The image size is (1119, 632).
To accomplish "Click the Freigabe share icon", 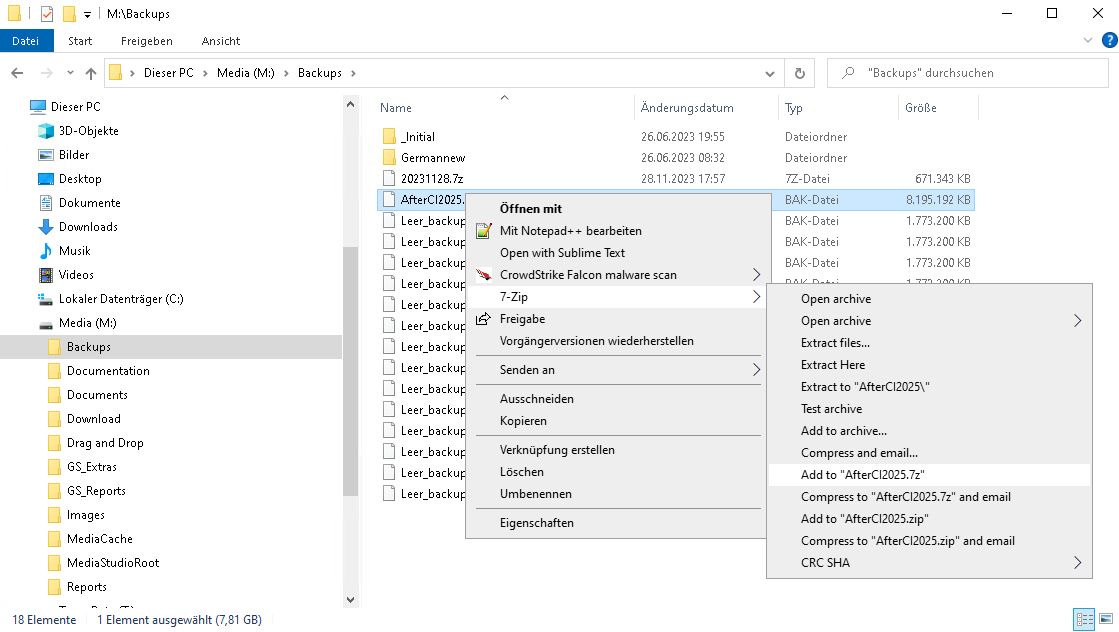I will pyautogui.click(x=484, y=319).
